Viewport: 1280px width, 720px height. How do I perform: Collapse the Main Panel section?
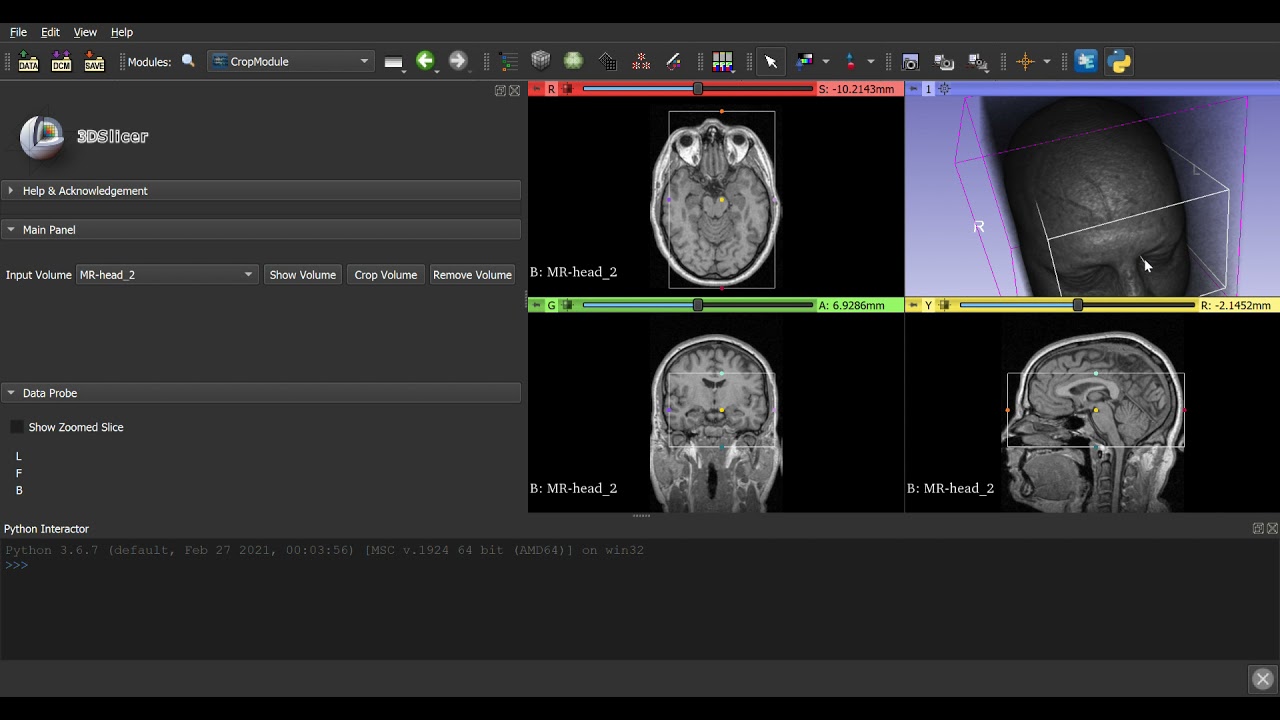click(261, 229)
